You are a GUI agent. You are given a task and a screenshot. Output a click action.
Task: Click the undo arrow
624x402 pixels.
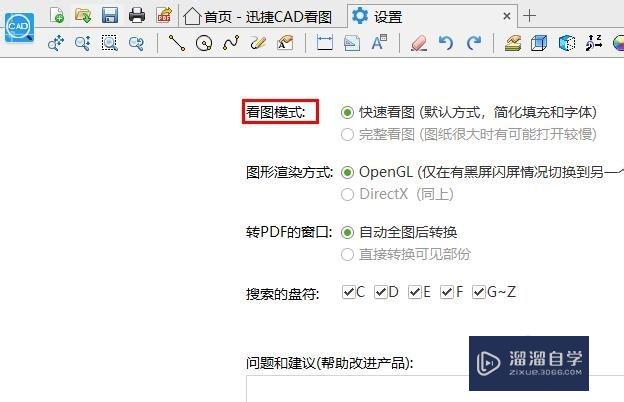446,43
